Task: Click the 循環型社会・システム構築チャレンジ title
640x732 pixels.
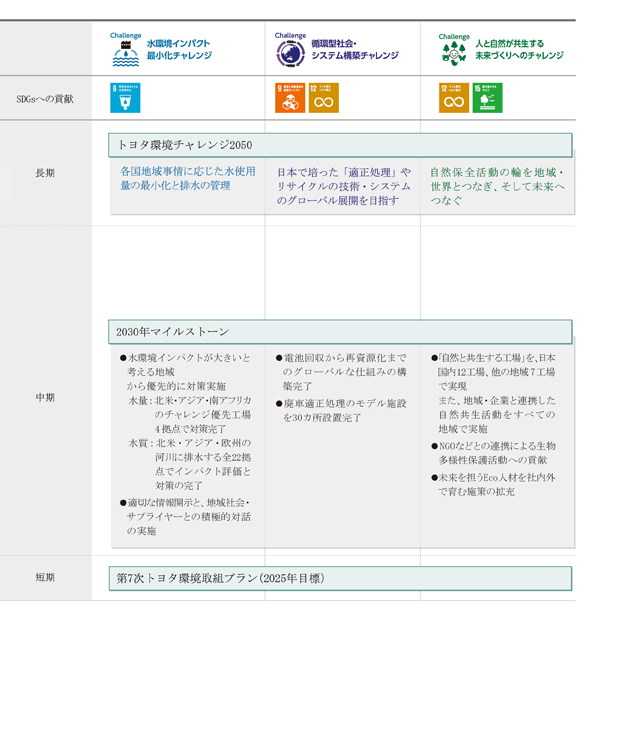Action: [x=355, y=49]
